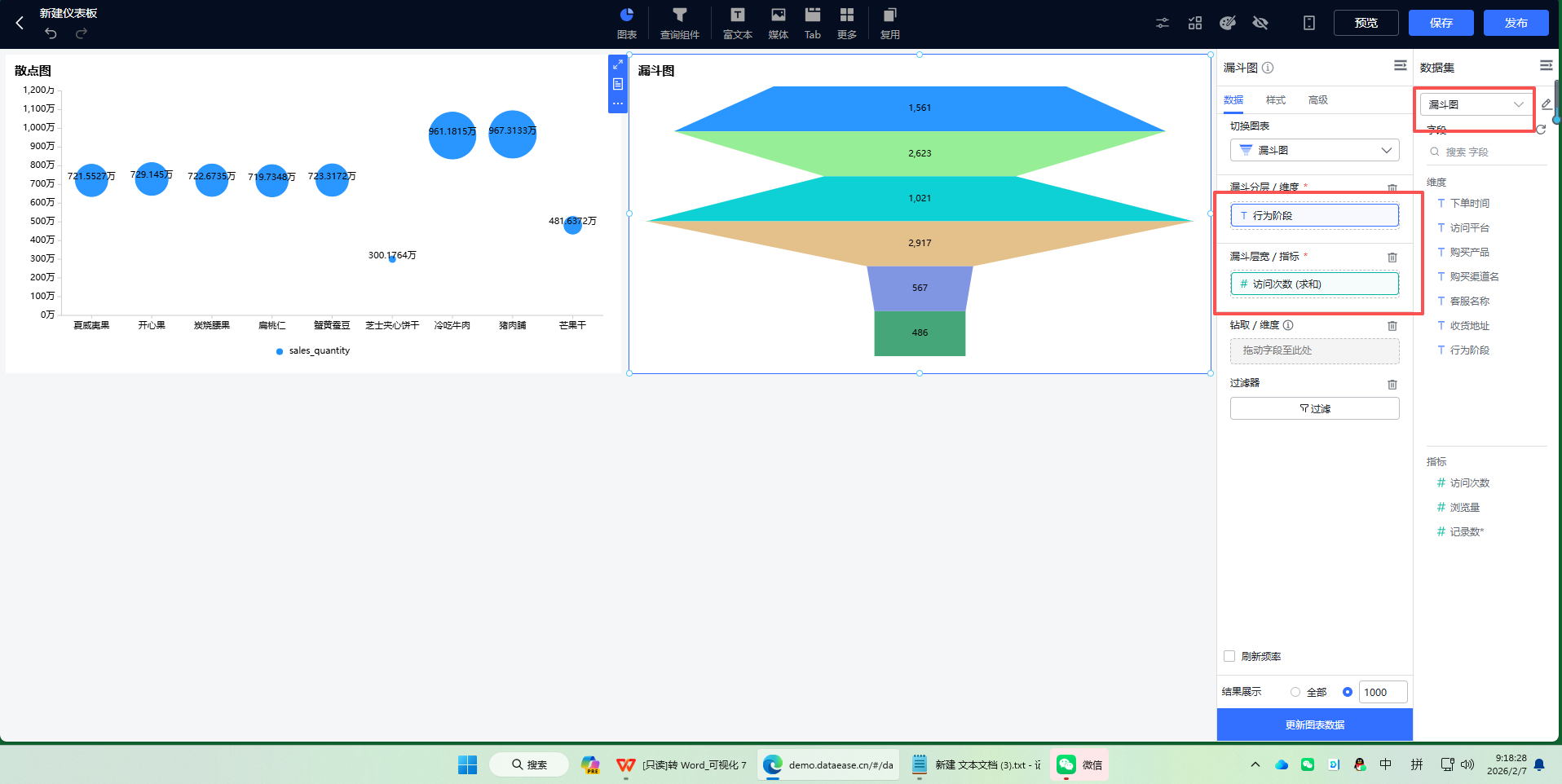This screenshot has width=1562, height=784.
Task: Open the 图表 chart component menu
Action: click(x=627, y=23)
